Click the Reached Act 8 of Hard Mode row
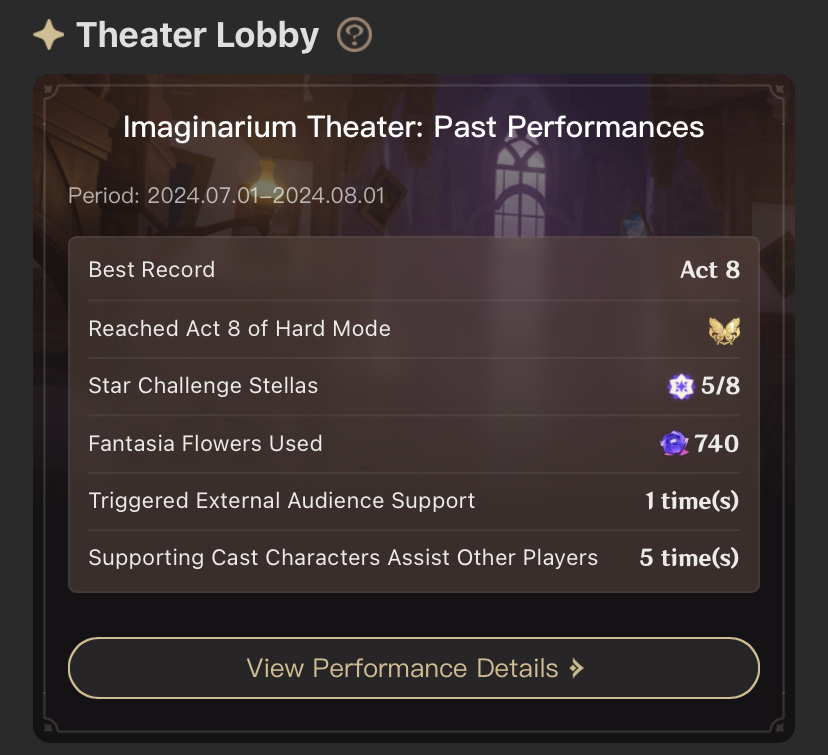Screen dimensions: 828x755 pos(413,329)
